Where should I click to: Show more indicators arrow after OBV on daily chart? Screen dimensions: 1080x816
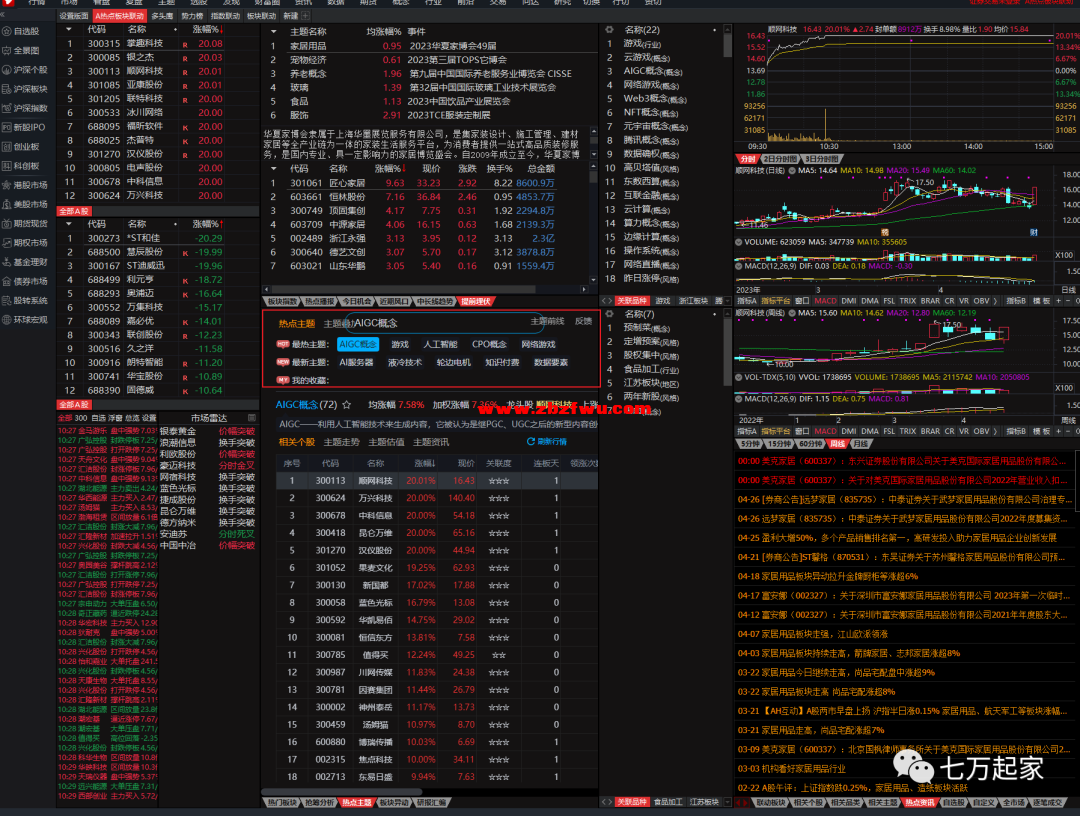pyautogui.click(x=995, y=301)
